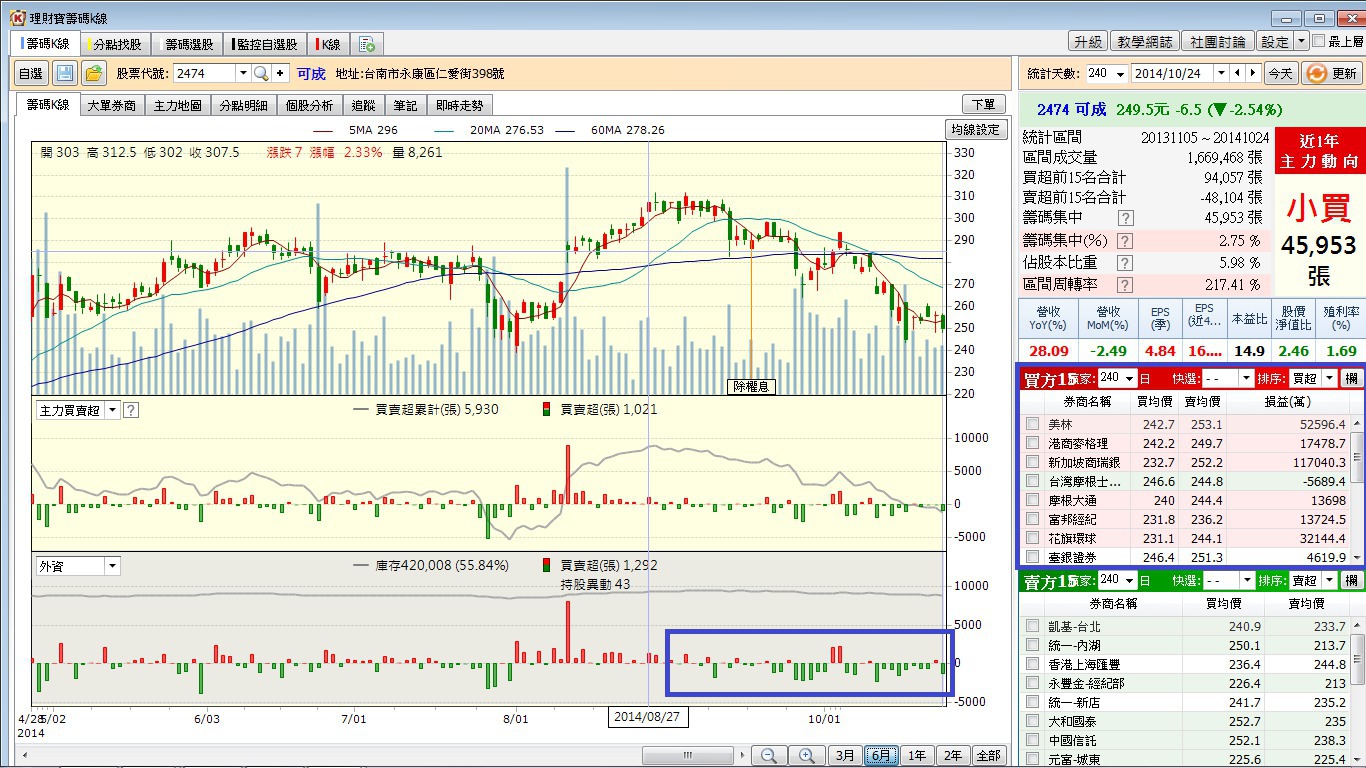Click the 今天 button

(x=1280, y=73)
